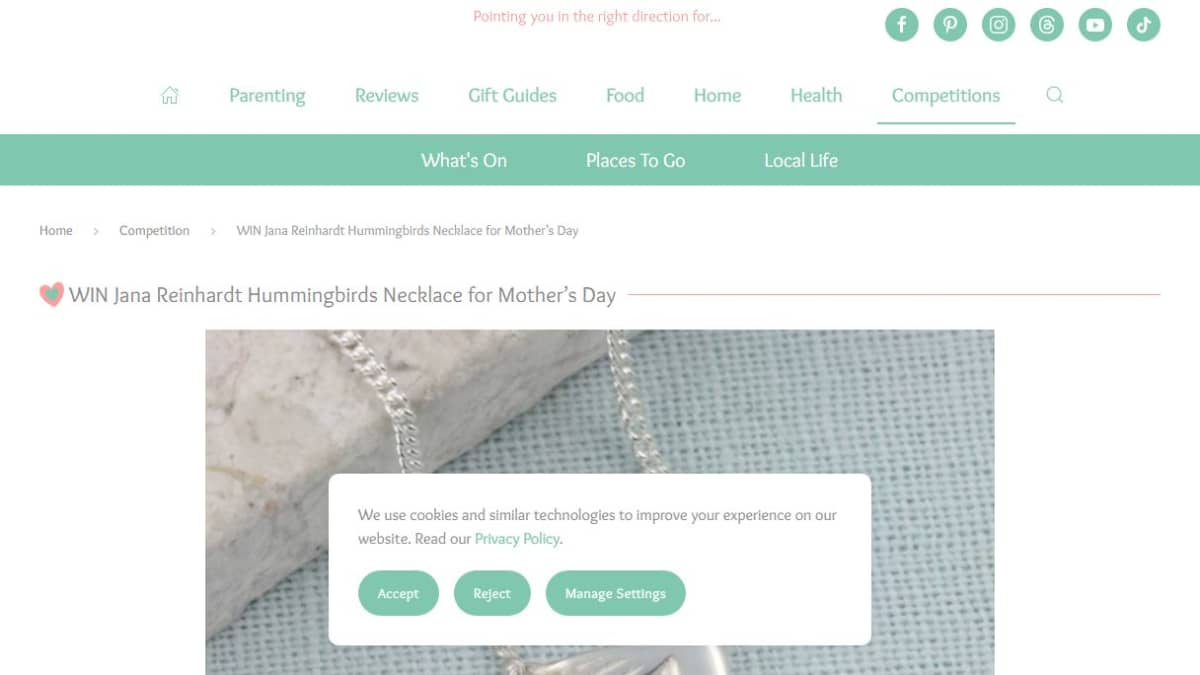Open the YouTube social icon

point(1095,25)
